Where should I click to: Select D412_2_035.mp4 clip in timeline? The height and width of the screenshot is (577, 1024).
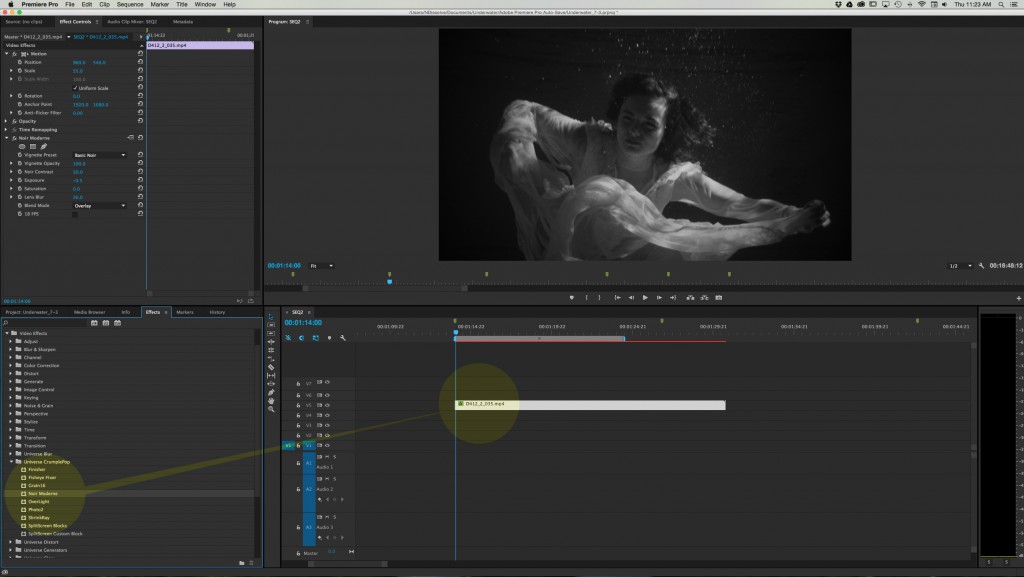pyautogui.click(x=590, y=405)
